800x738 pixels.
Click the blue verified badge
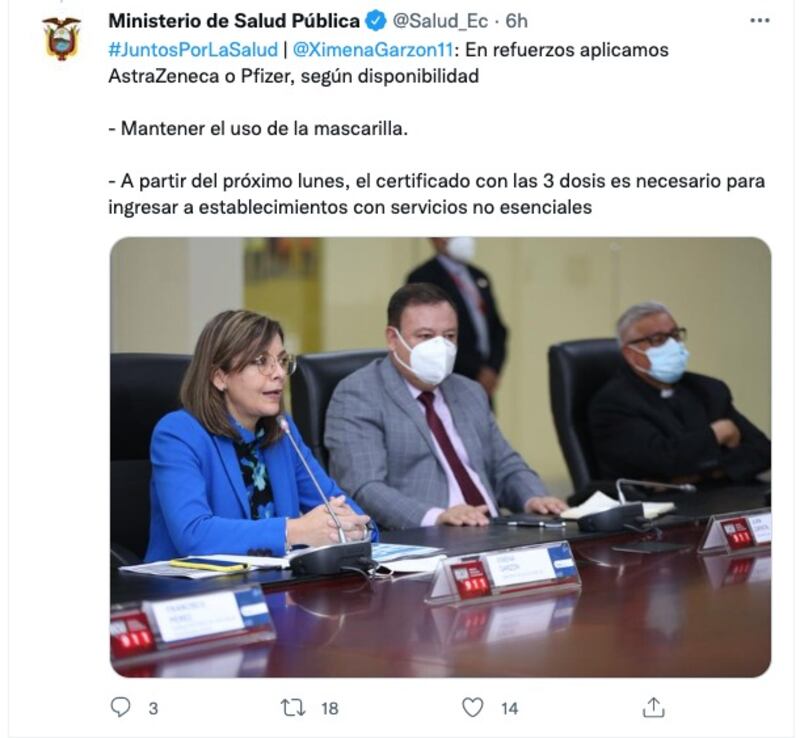376,21
